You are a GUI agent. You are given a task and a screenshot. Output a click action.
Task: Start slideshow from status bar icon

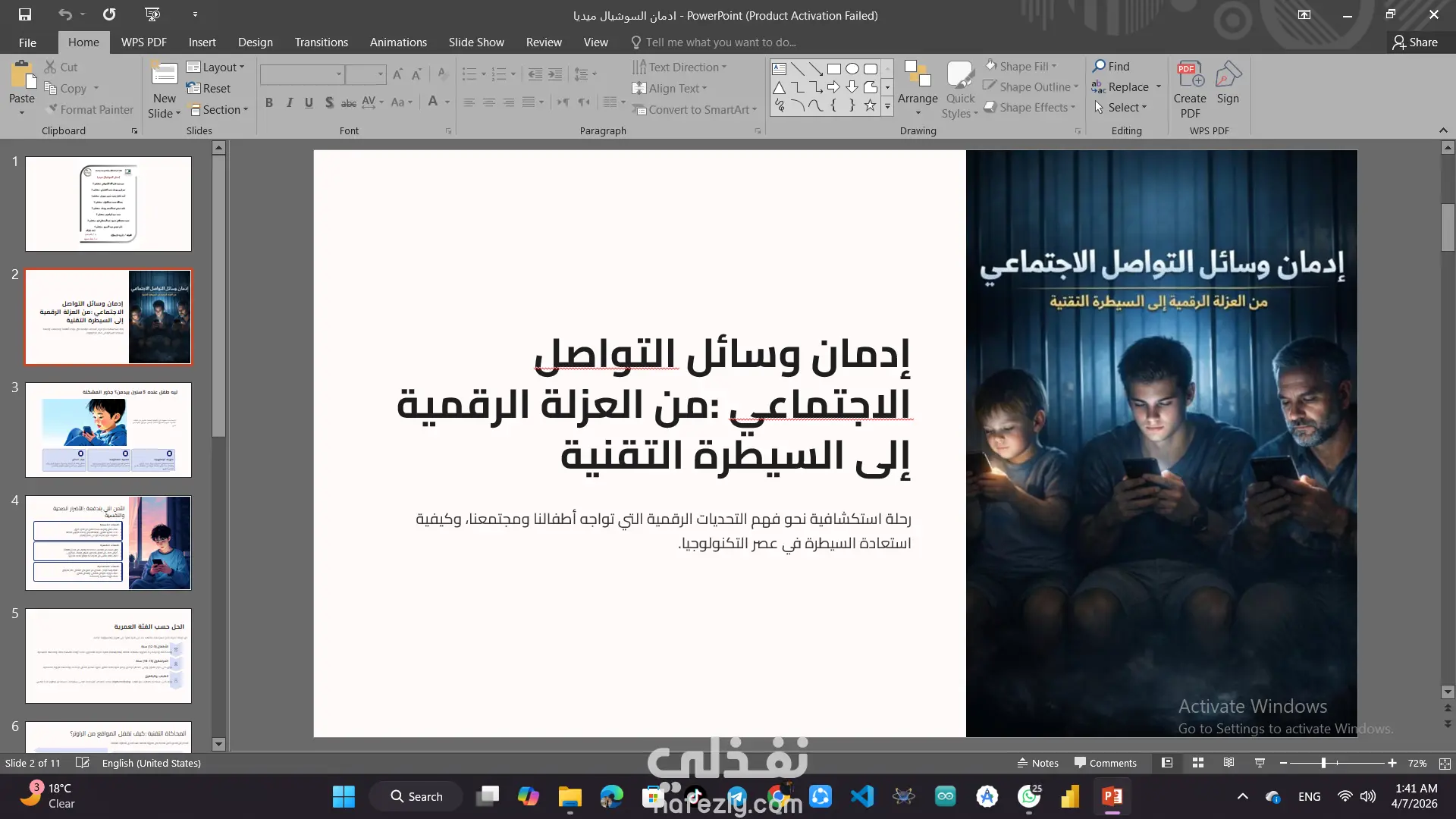coord(1260,763)
